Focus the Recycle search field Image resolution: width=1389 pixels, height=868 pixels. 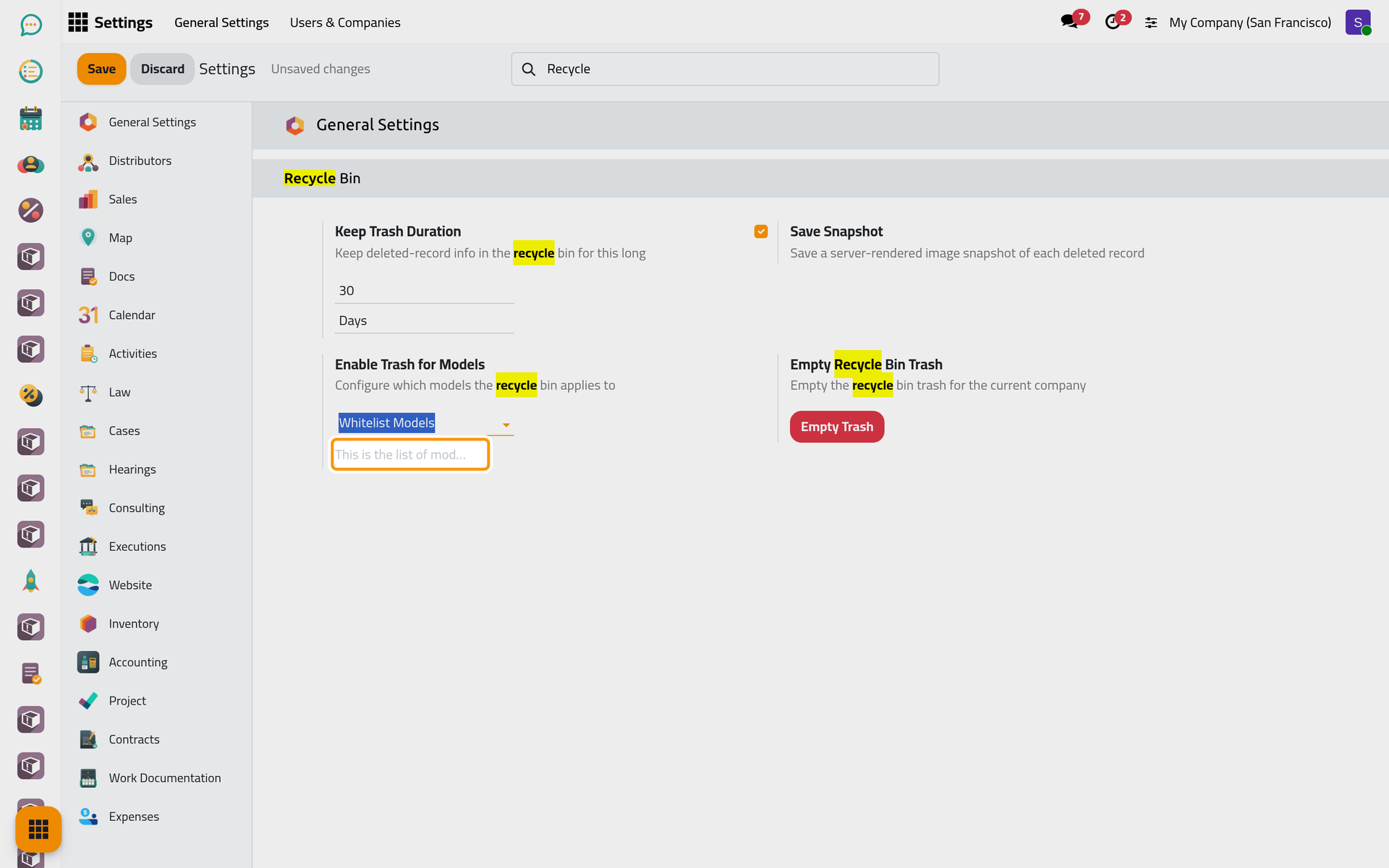pyautogui.click(x=725, y=69)
